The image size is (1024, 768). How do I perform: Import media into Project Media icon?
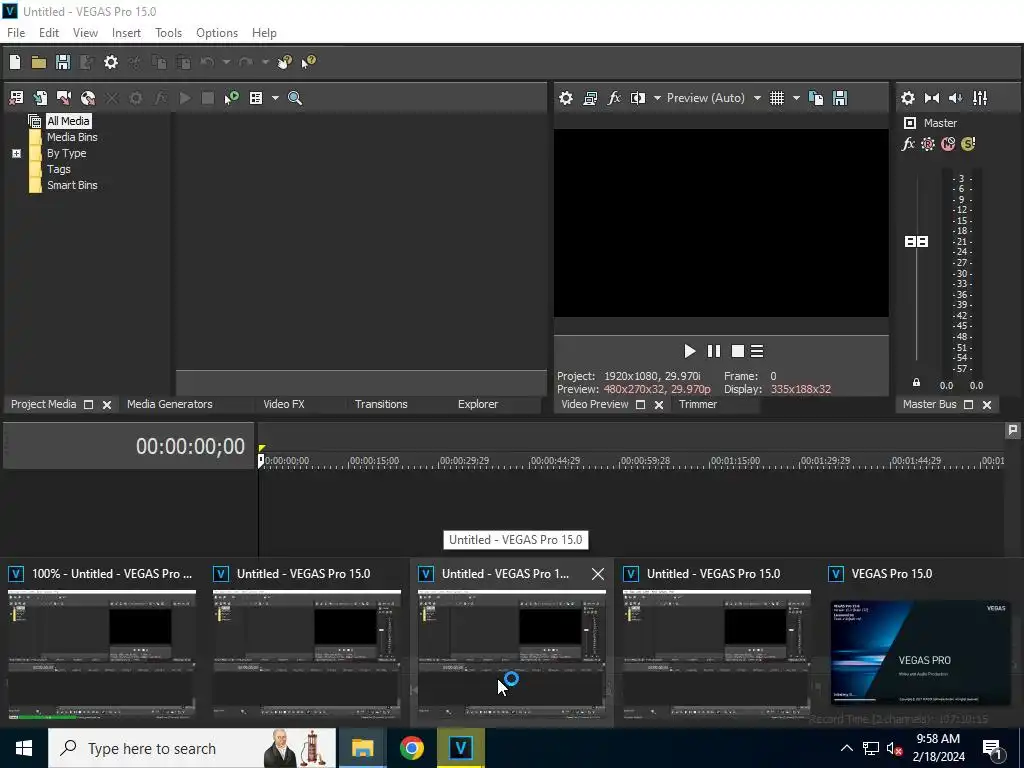point(40,98)
